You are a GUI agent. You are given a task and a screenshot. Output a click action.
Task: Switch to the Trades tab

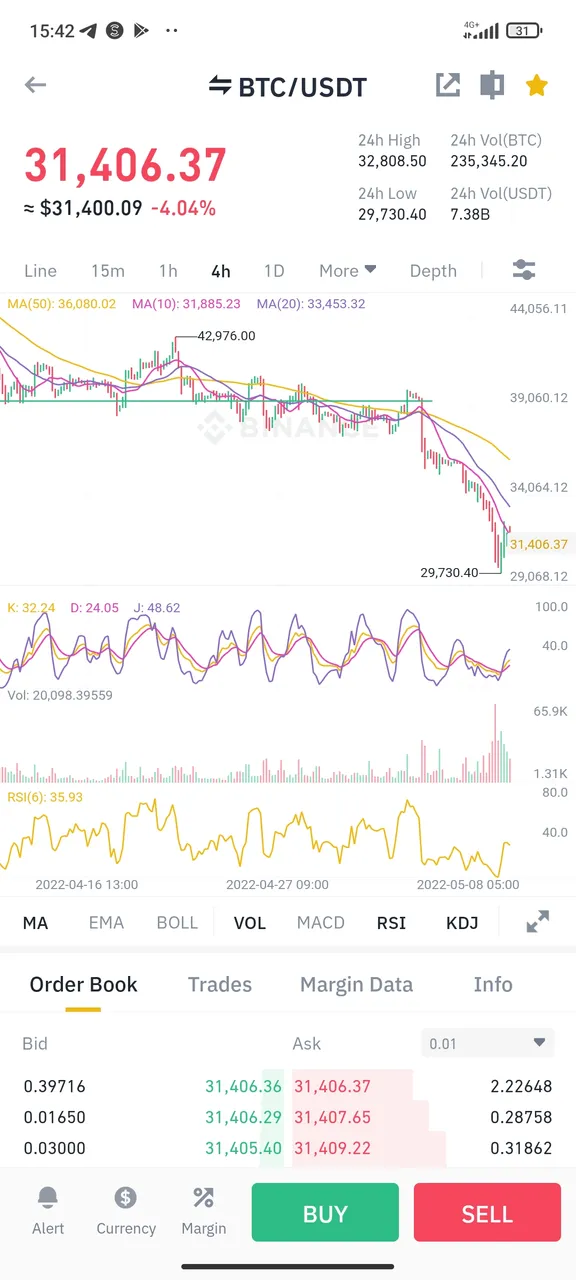pos(220,985)
